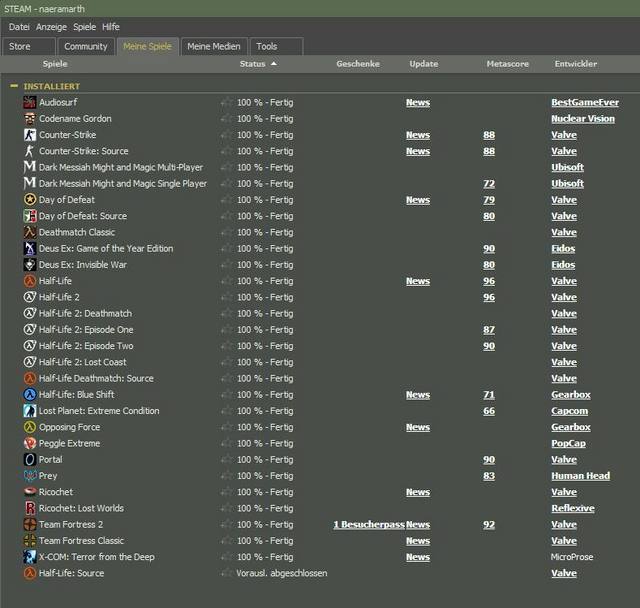Toggle favorite star for Deus Ex: Invisible War
Viewport: 640px width, 608px height.
click(x=227, y=265)
